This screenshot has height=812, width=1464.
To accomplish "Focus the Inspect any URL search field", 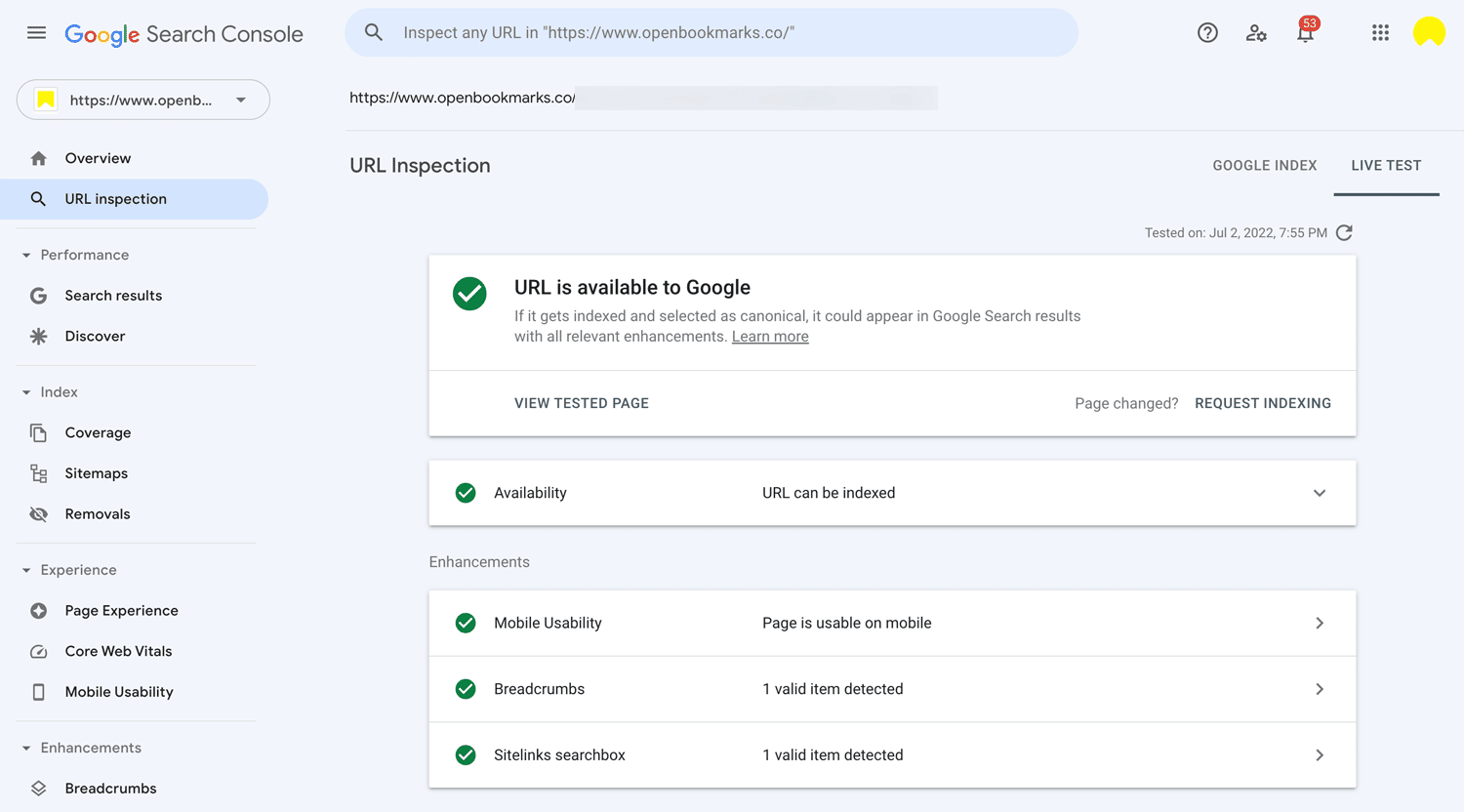I will 712,32.
